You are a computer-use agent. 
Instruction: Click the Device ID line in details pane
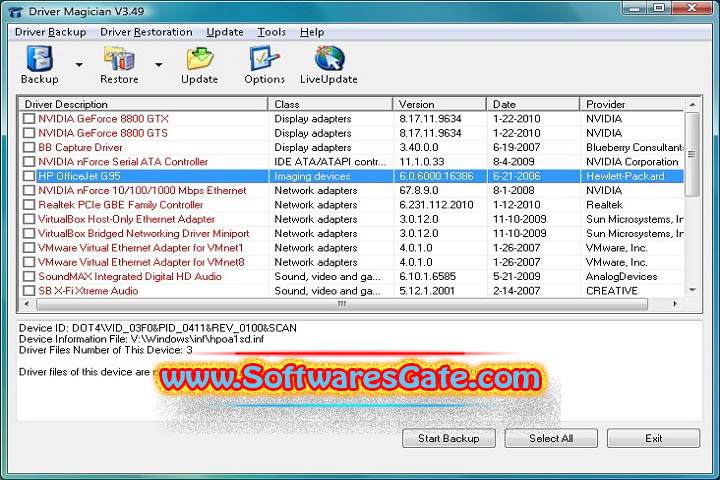[158, 328]
